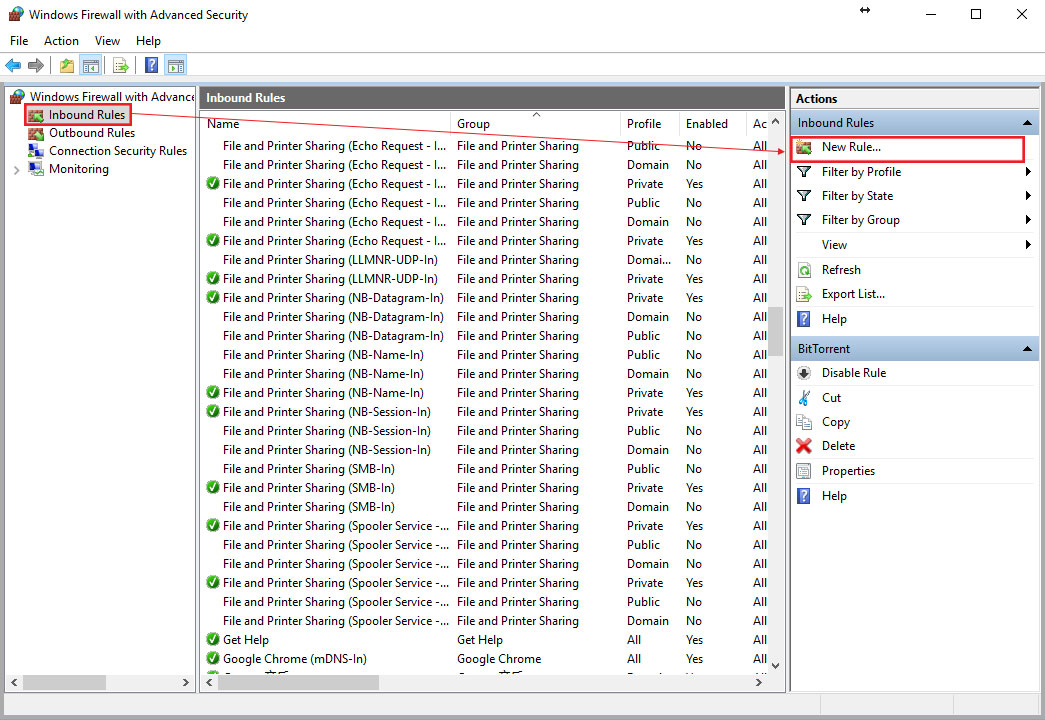The height and width of the screenshot is (720, 1045).
Task: Click the Monitoring tree icon
Action: point(36,169)
